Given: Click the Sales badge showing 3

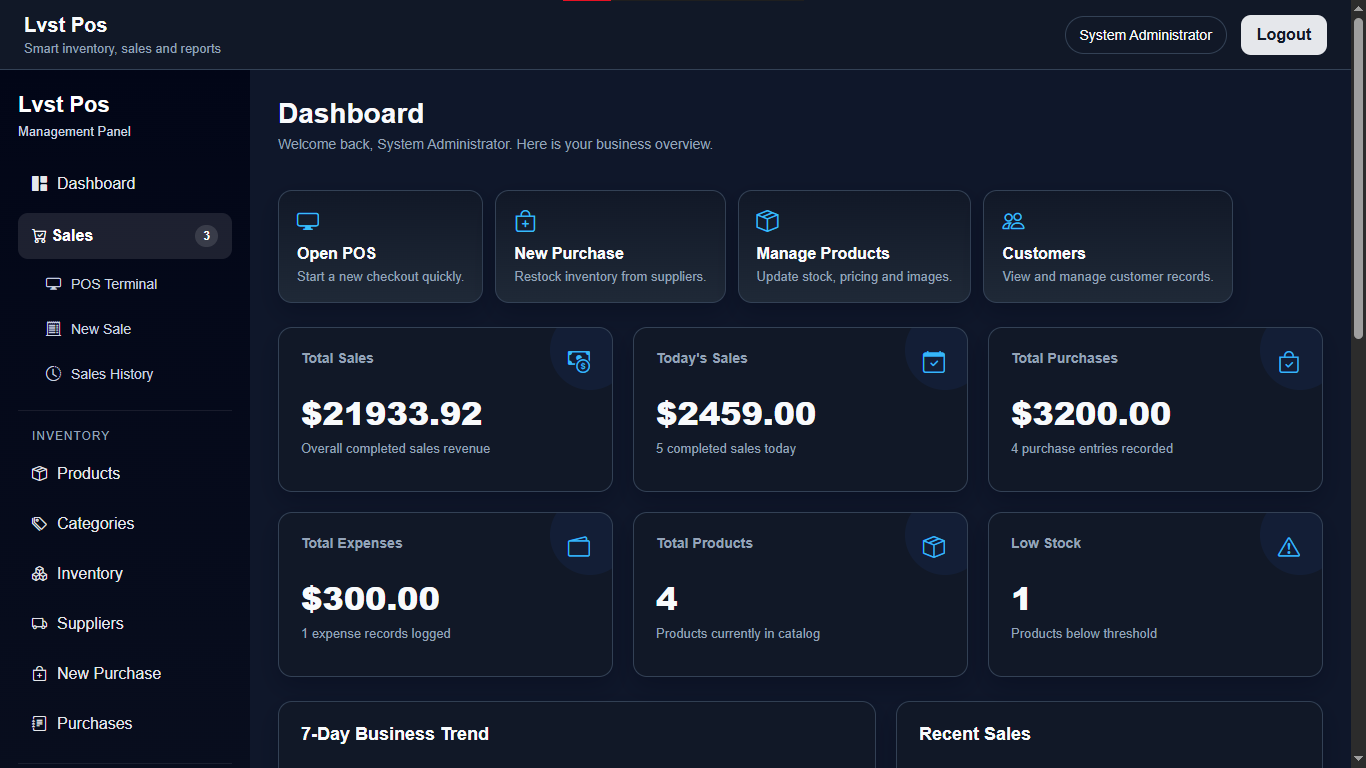Looking at the screenshot, I should coord(206,236).
